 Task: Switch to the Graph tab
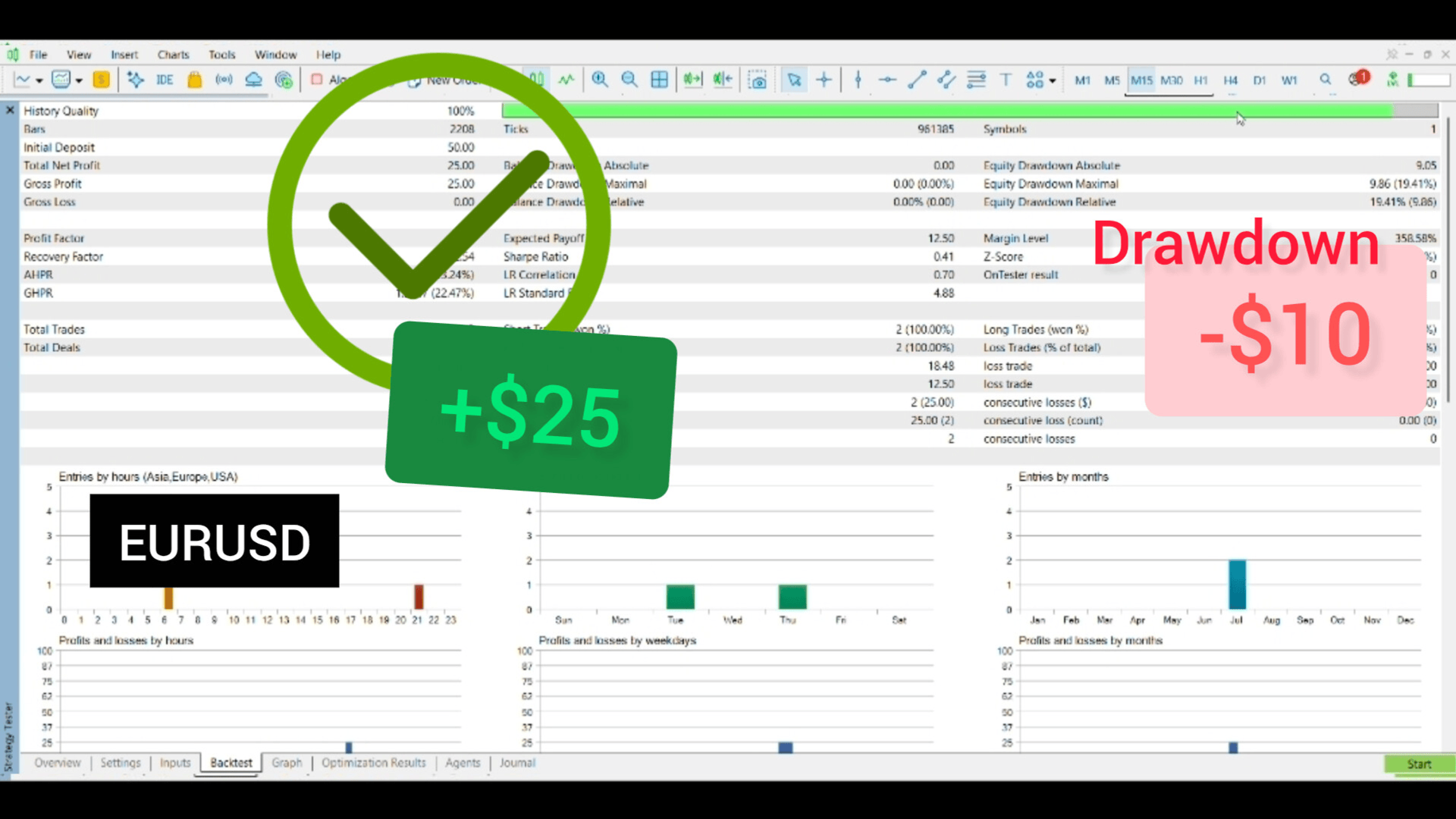pyautogui.click(x=287, y=763)
